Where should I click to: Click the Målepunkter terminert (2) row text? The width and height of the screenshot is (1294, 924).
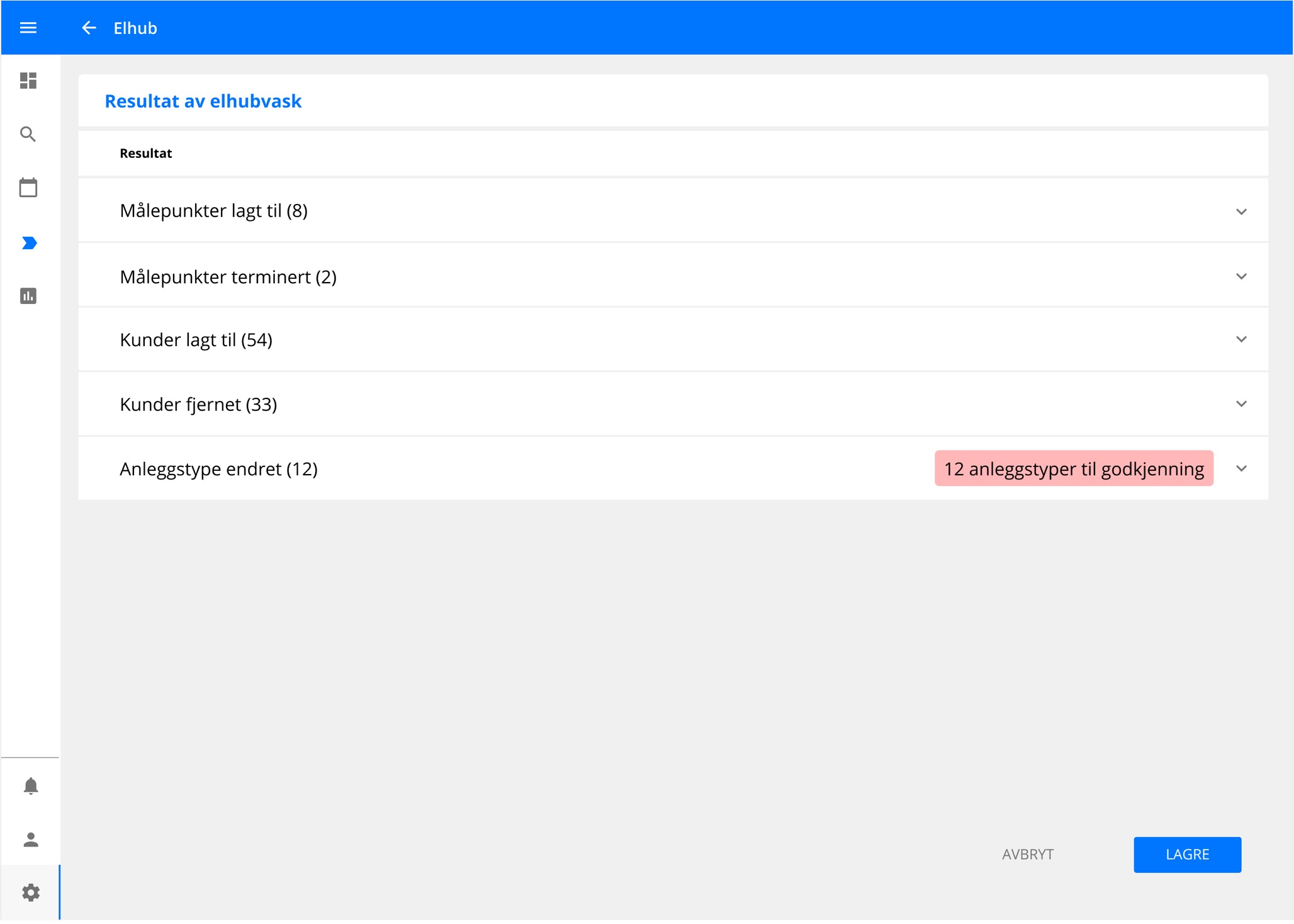(x=228, y=277)
